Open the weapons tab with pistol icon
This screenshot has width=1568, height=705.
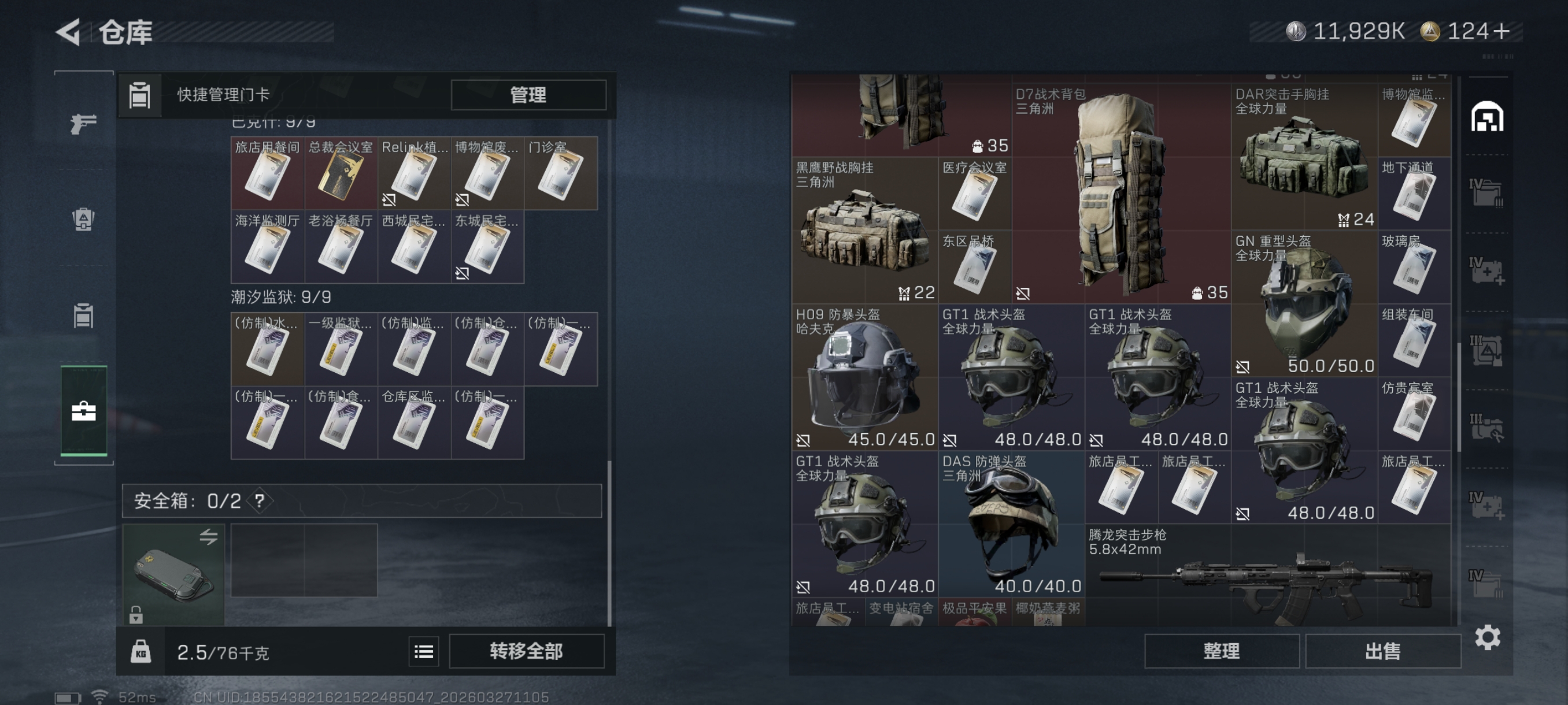coord(83,124)
